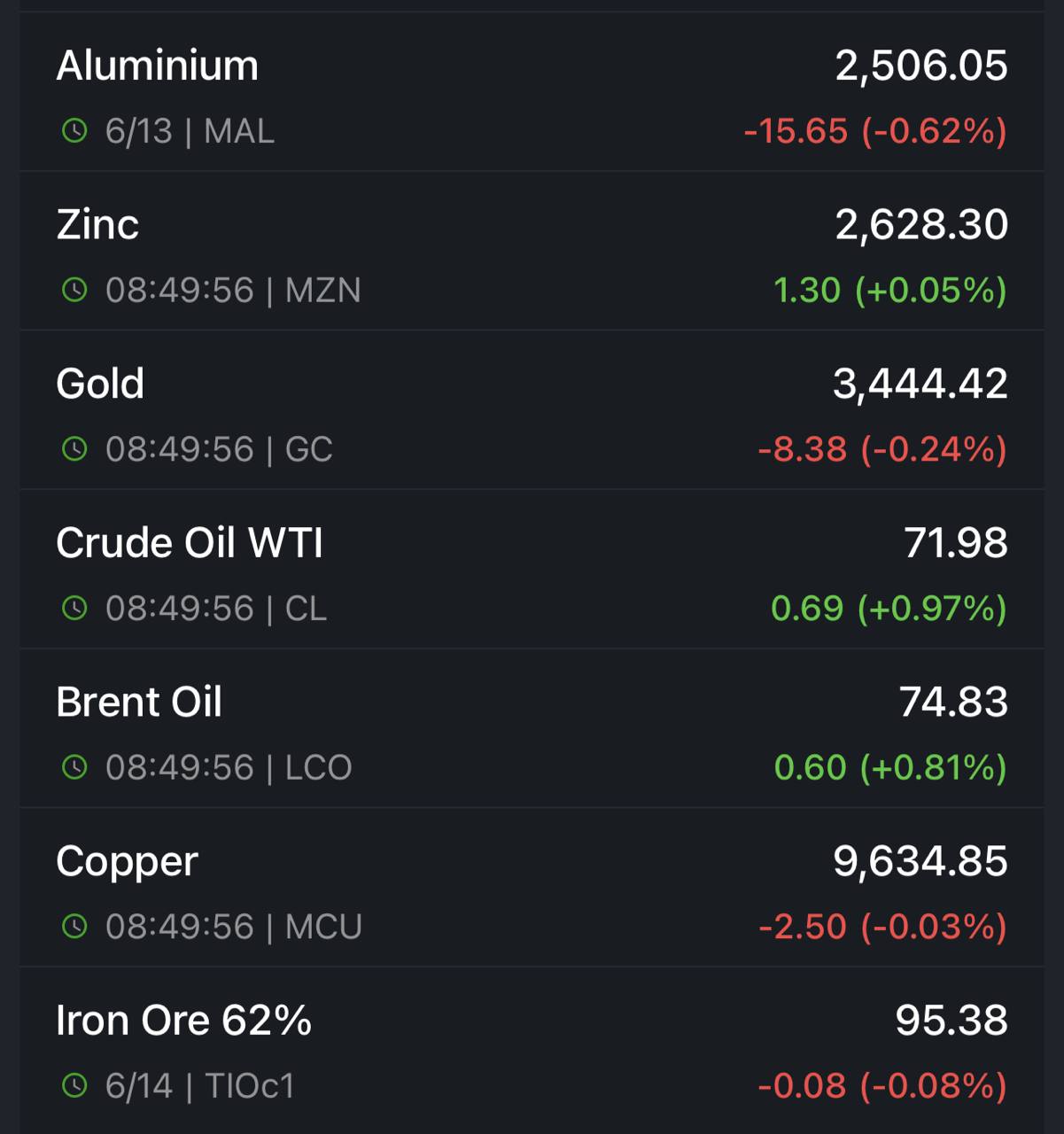The height and width of the screenshot is (1134, 1064).
Task: Tap the TIOc1 ticker symbol label
Action: click(x=249, y=1085)
